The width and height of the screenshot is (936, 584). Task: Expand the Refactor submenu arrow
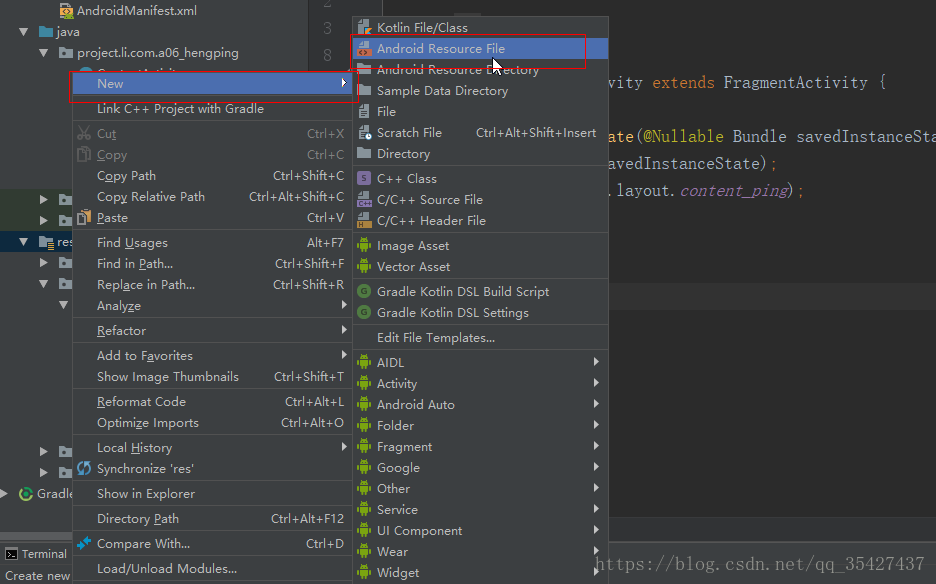pos(344,330)
